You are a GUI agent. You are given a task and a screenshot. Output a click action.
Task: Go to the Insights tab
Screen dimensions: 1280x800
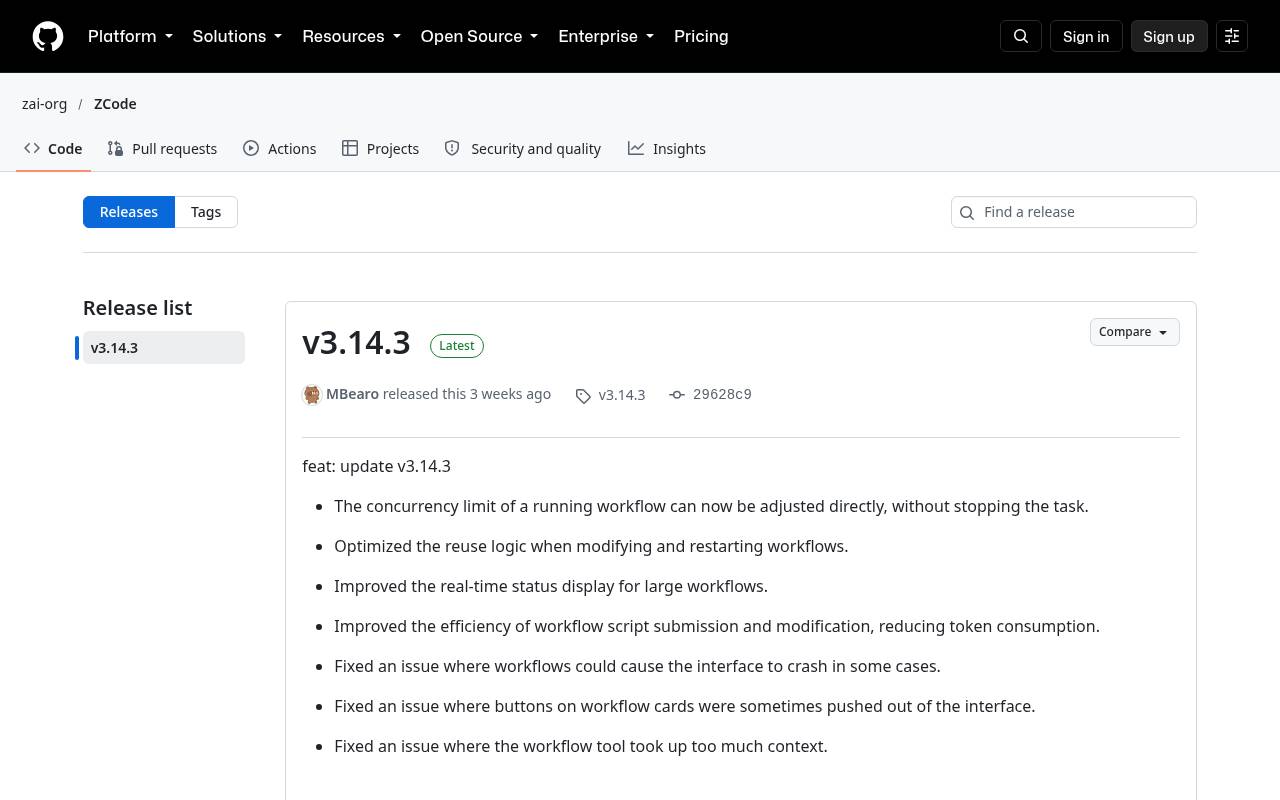[667, 148]
